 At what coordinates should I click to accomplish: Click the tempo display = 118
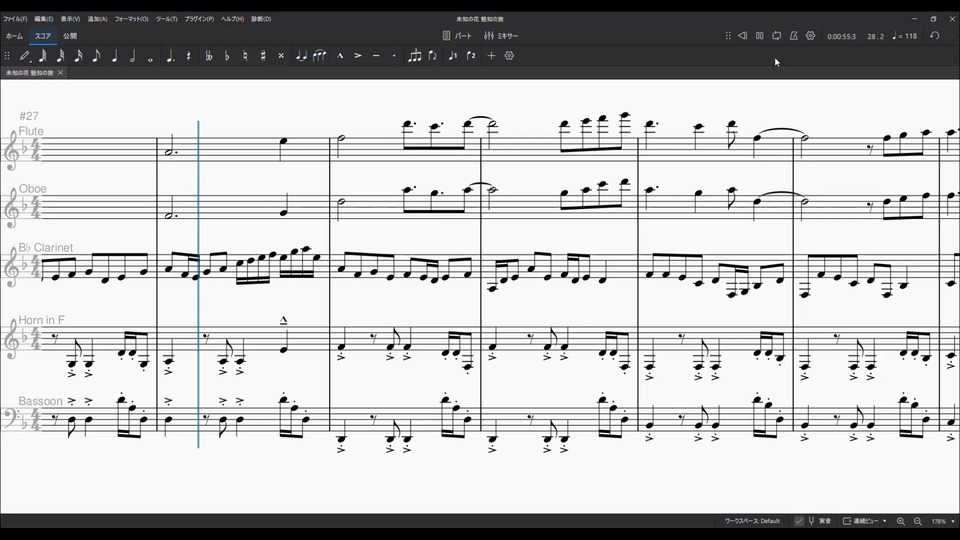coord(905,36)
